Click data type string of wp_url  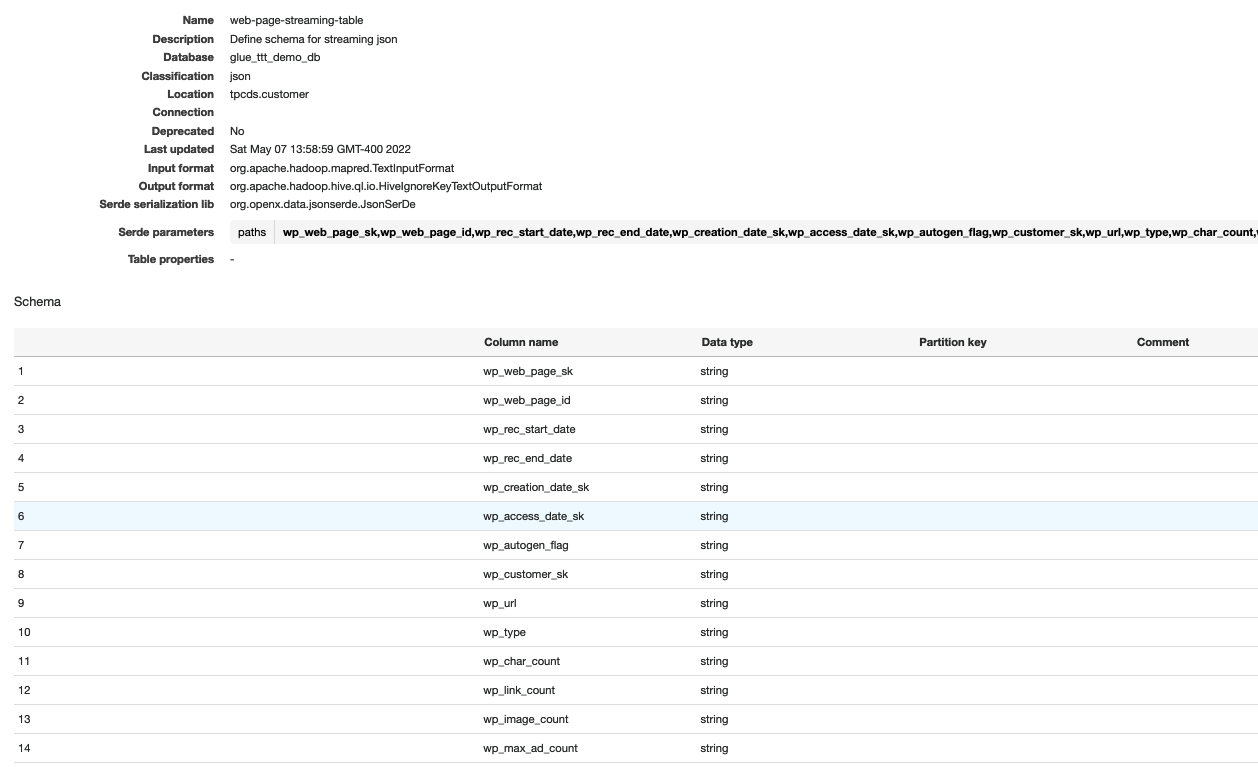pos(714,603)
